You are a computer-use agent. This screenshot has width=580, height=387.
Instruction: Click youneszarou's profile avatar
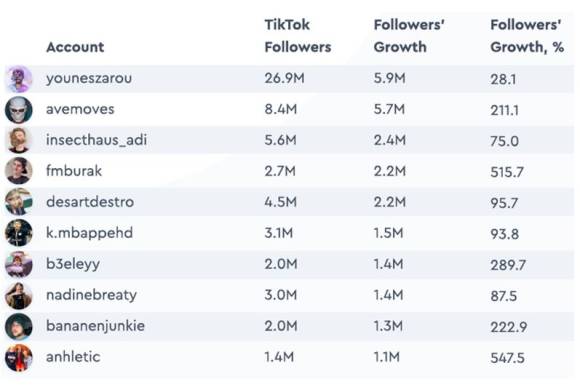19,79
